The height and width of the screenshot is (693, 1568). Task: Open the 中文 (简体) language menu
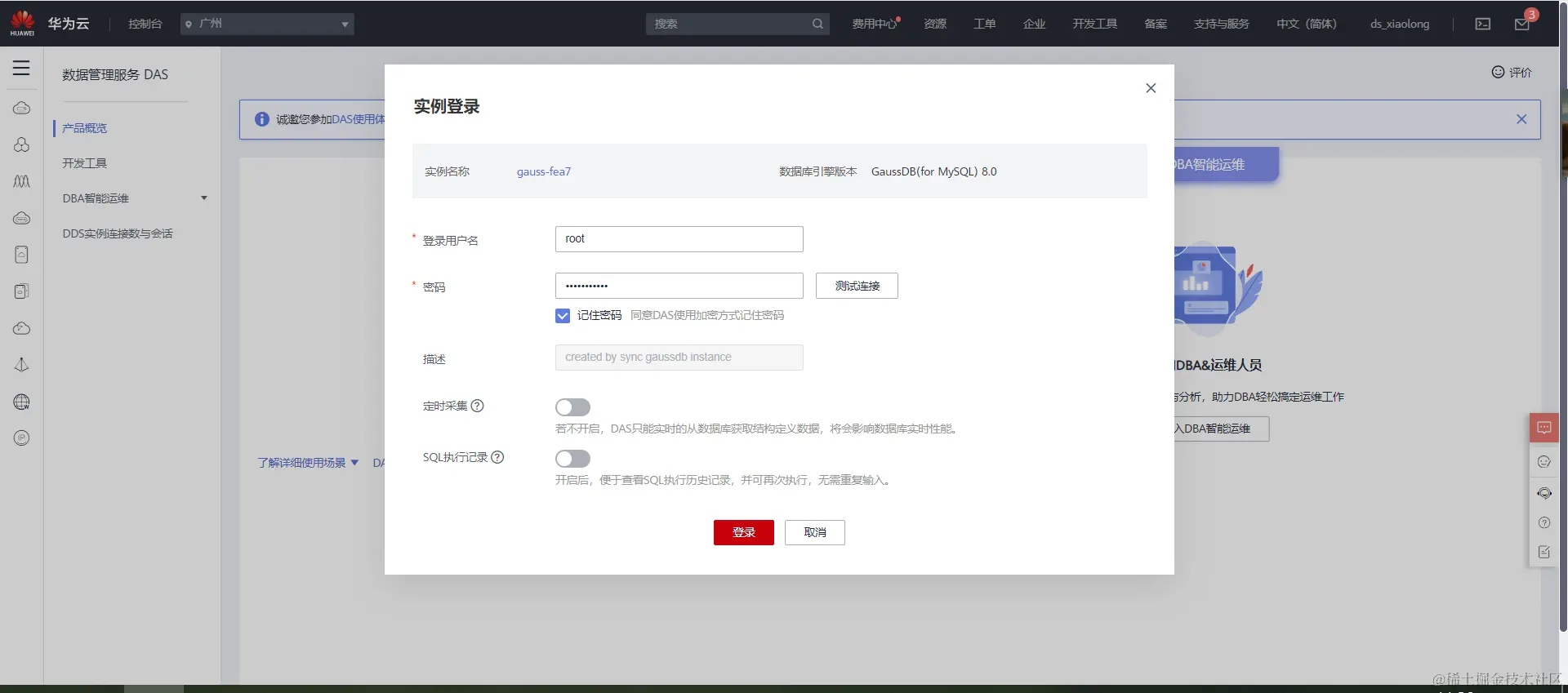1307,24
